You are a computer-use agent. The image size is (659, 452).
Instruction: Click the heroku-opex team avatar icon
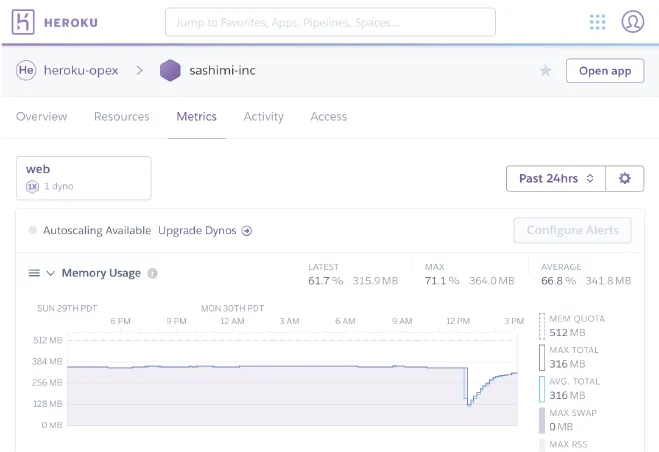(26, 71)
